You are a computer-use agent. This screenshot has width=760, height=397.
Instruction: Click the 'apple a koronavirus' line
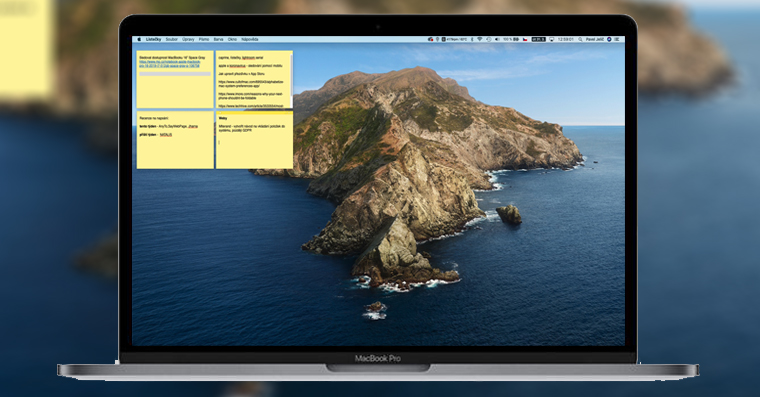tap(250, 66)
